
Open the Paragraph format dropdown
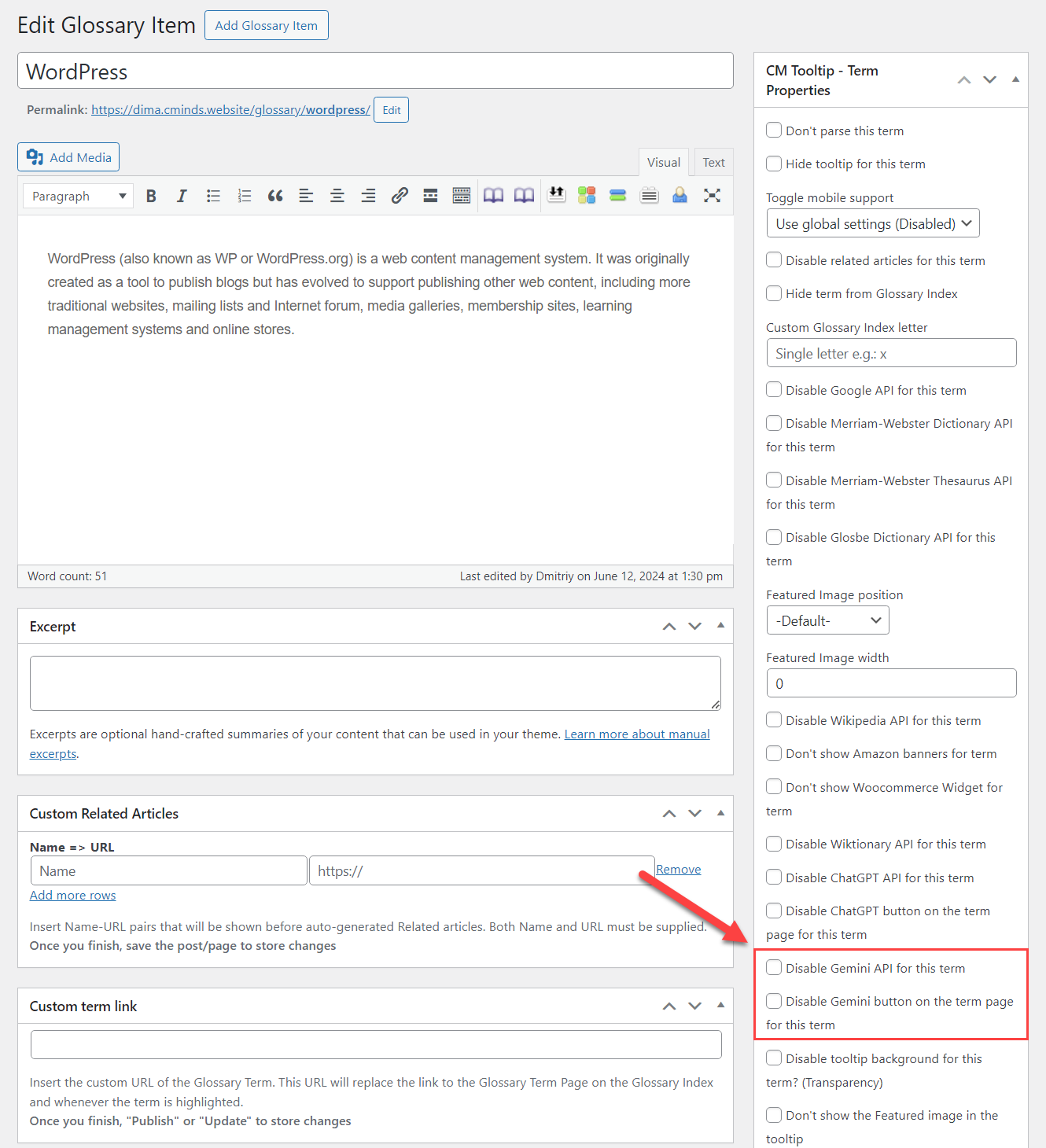[78, 196]
